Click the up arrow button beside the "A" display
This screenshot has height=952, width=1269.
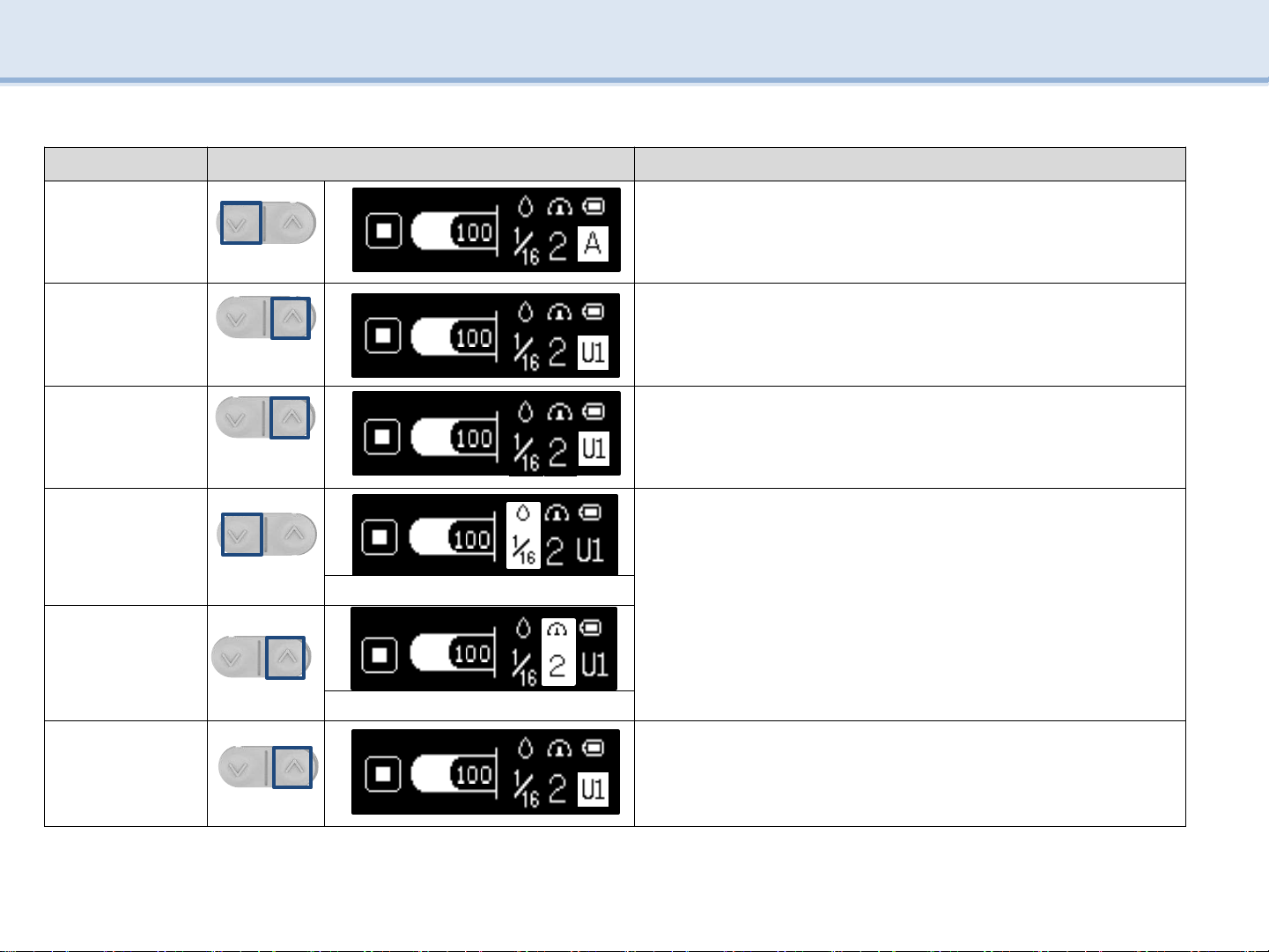click(293, 223)
